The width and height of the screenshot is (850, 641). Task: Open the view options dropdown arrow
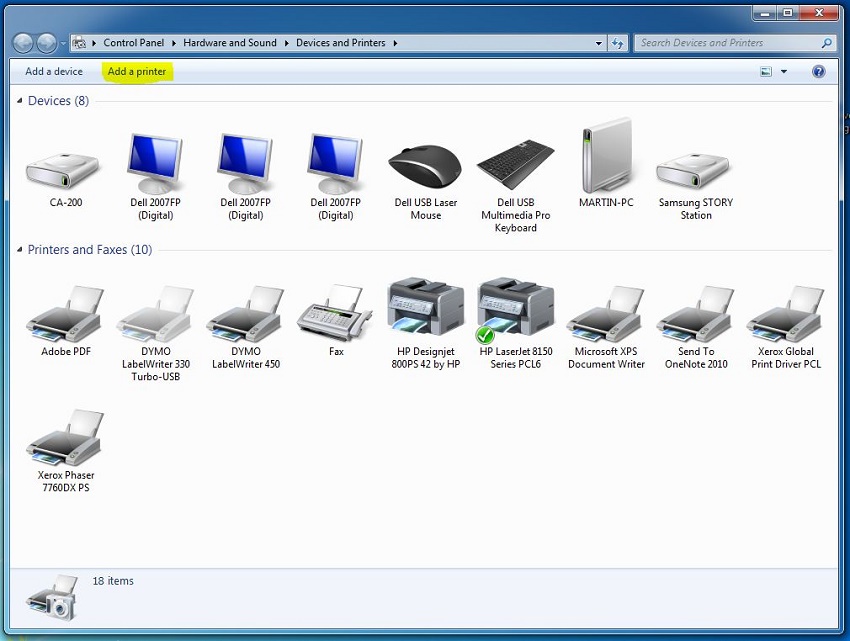(784, 72)
